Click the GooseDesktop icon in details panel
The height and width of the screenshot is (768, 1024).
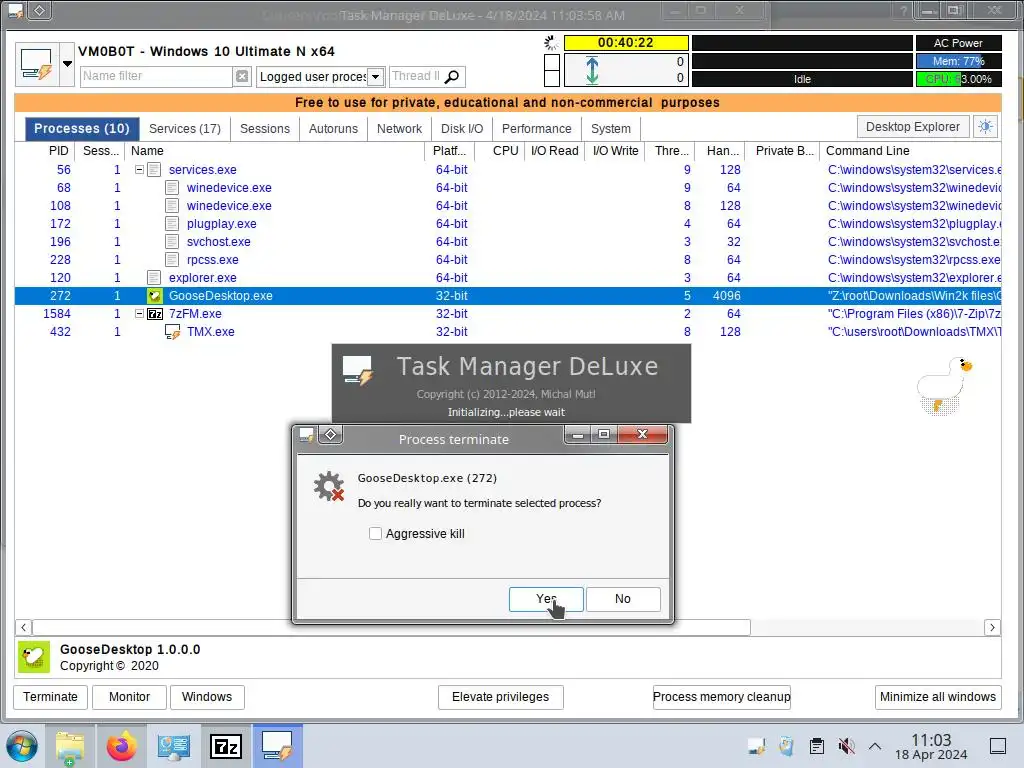tap(34, 657)
